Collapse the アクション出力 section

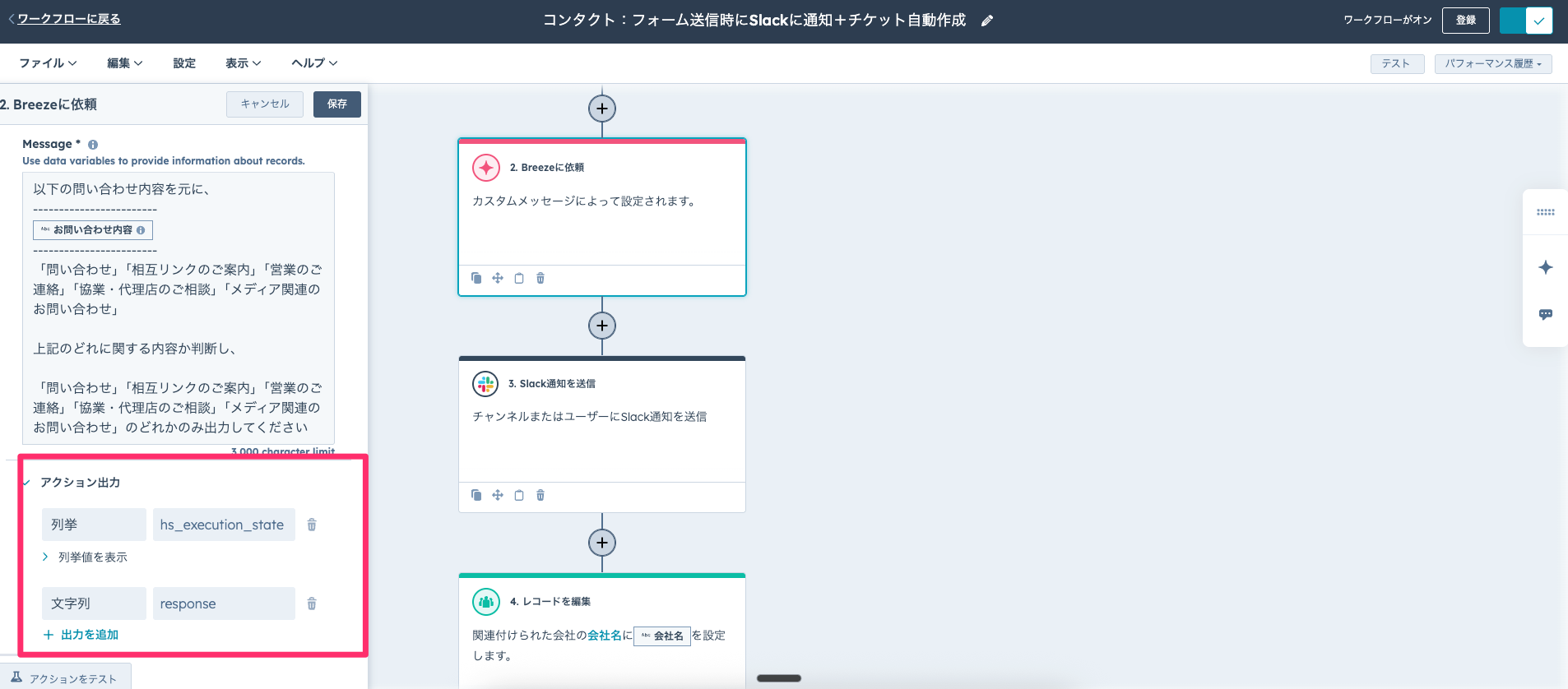point(27,483)
